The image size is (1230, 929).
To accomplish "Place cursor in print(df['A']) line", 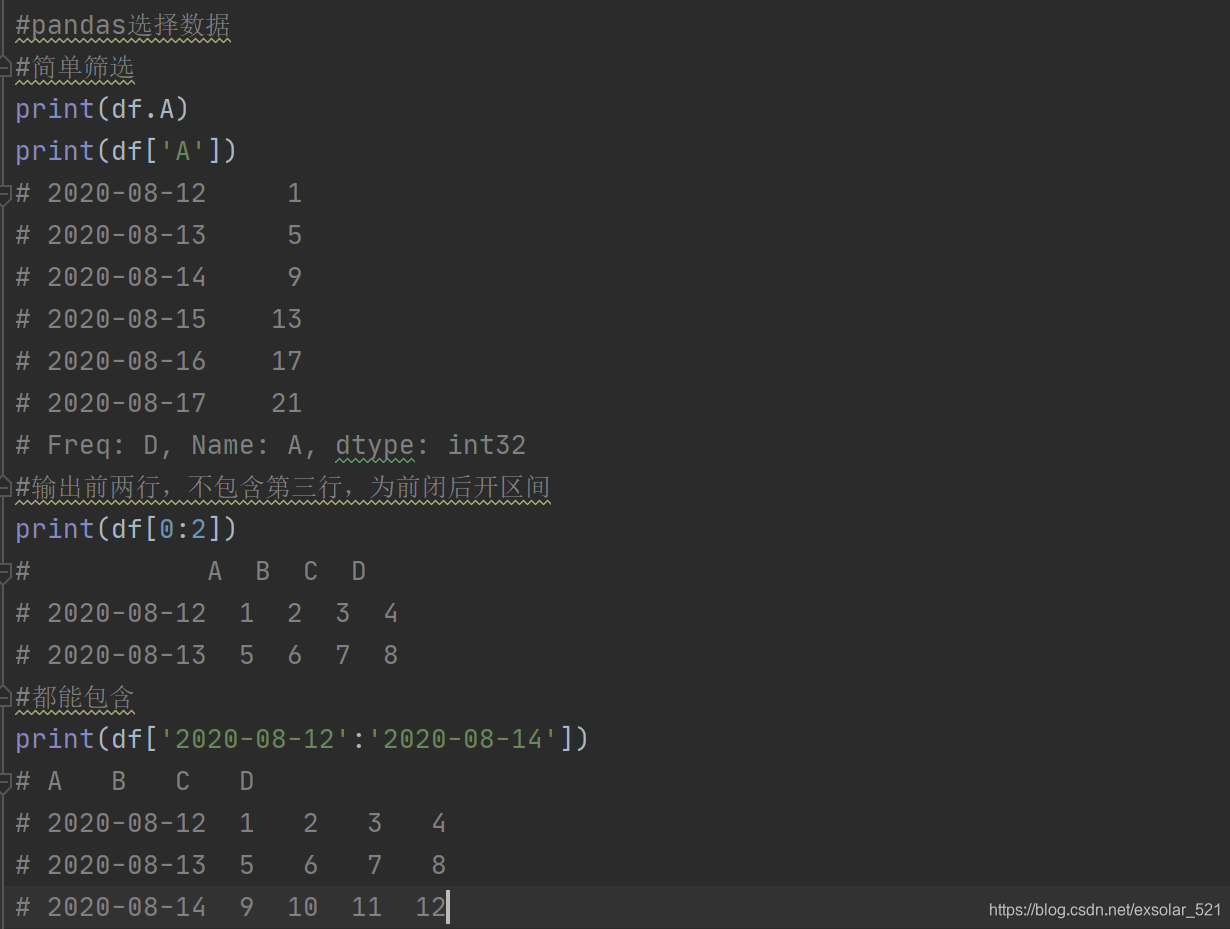I will [126, 151].
